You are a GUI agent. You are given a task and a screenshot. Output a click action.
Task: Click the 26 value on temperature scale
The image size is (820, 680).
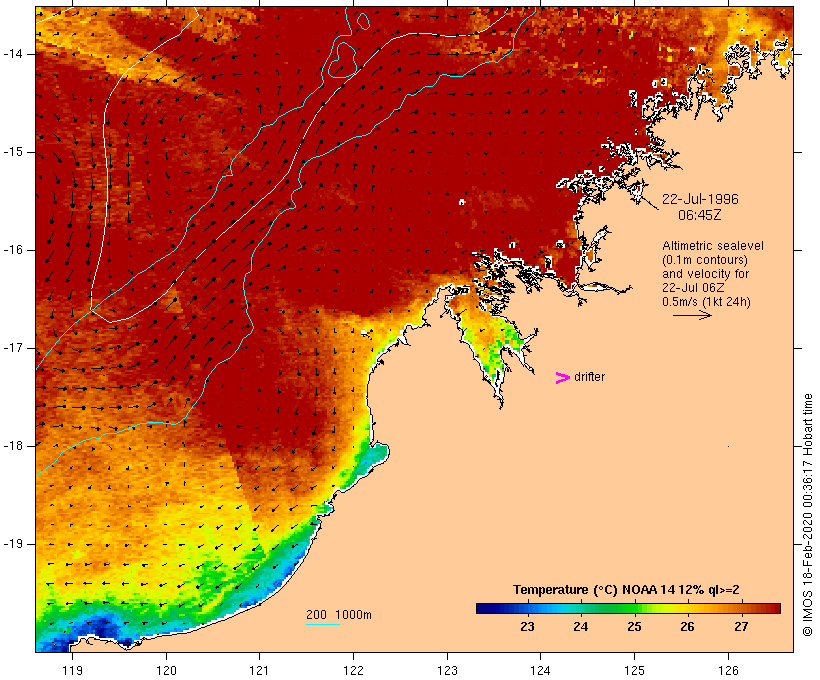687,627
